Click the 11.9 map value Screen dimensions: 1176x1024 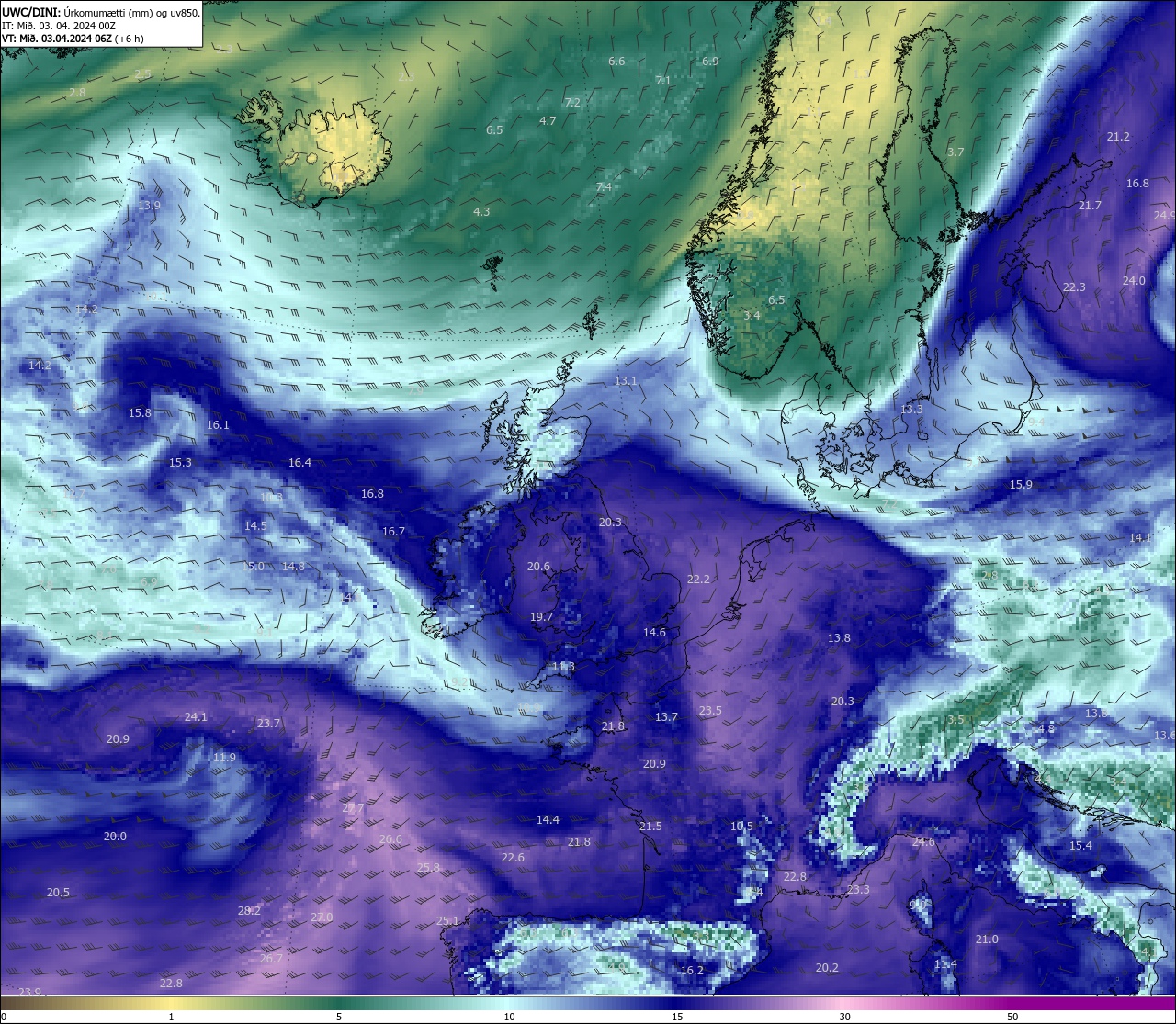tap(224, 758)
